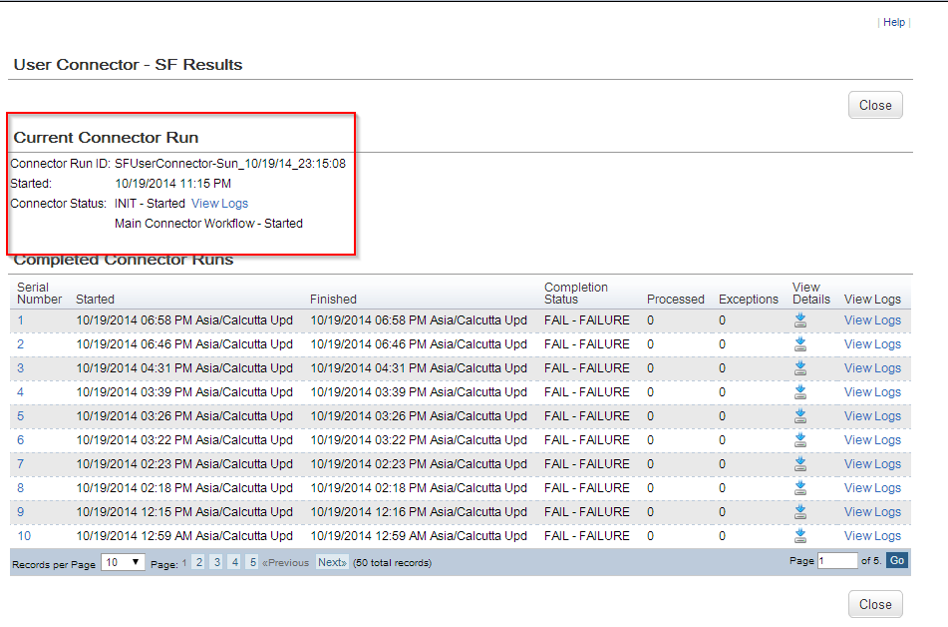Download view details for serial number 7

[x=800, y=464]
